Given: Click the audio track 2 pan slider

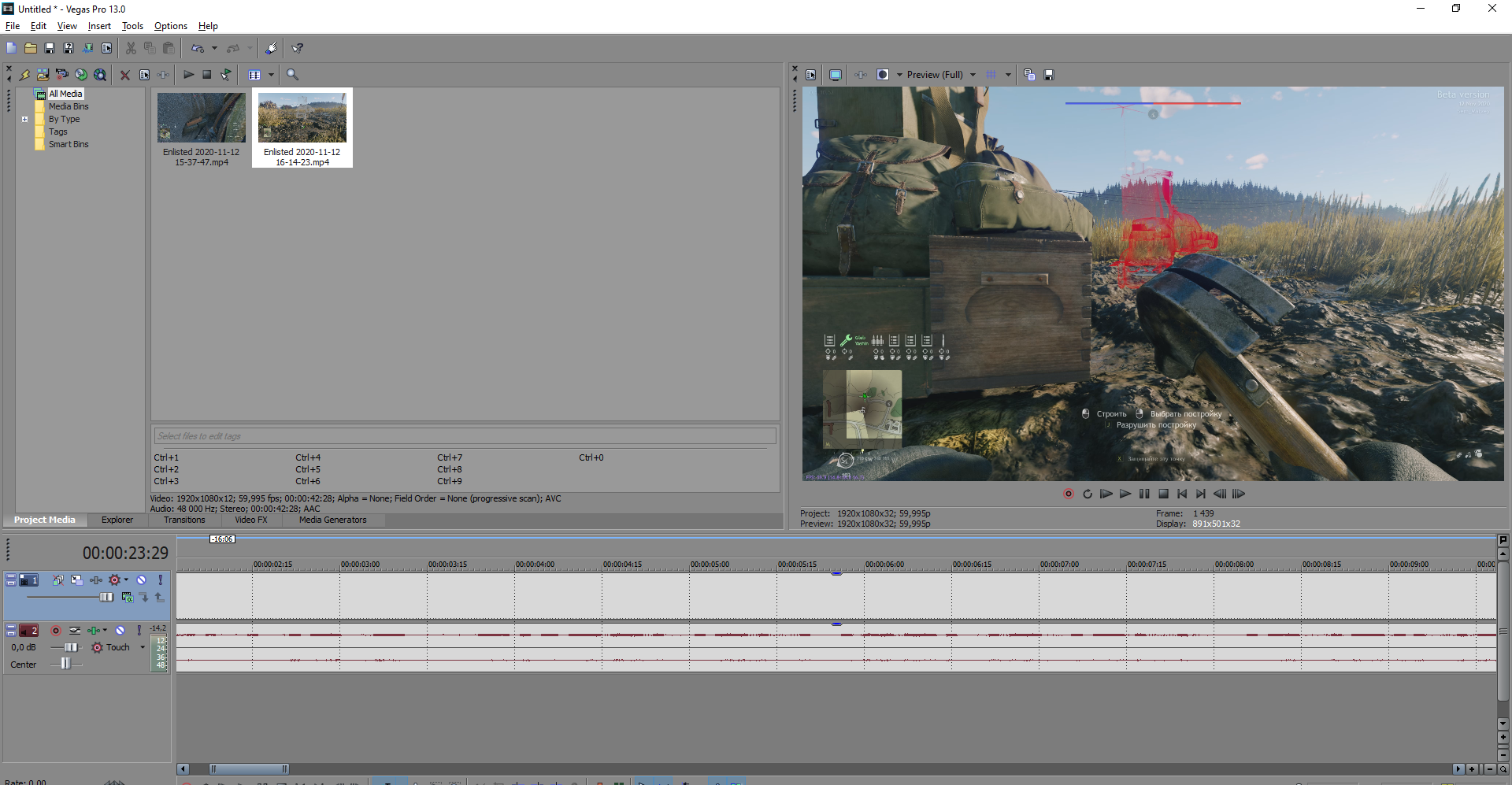Looking at the screenshot, I should (x=66, y=665).
